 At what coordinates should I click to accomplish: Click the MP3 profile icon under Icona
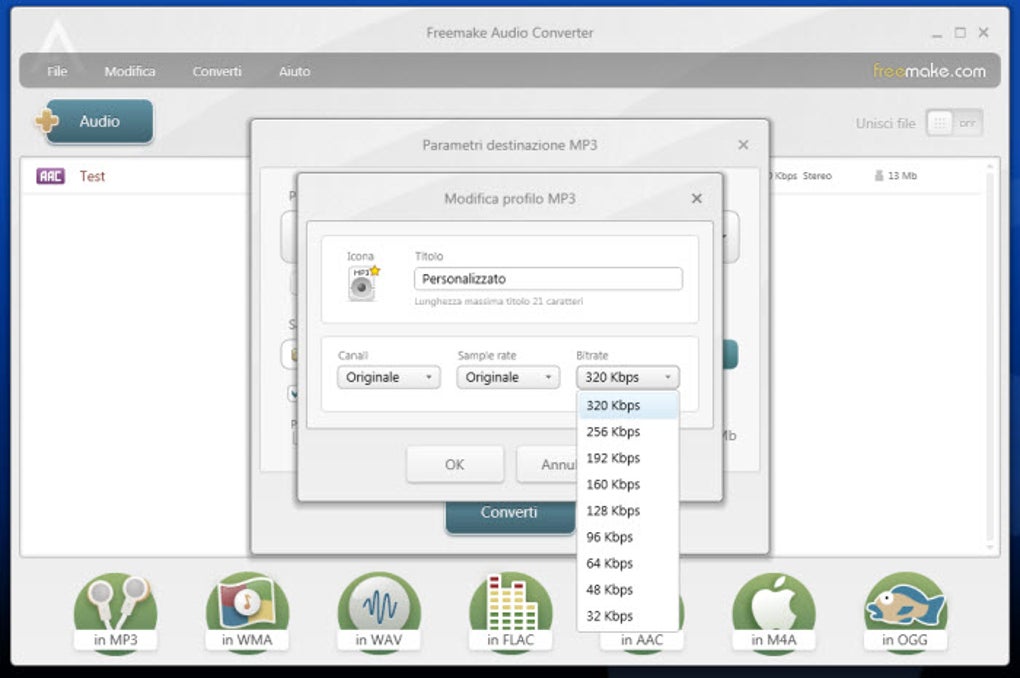point(363,284)
